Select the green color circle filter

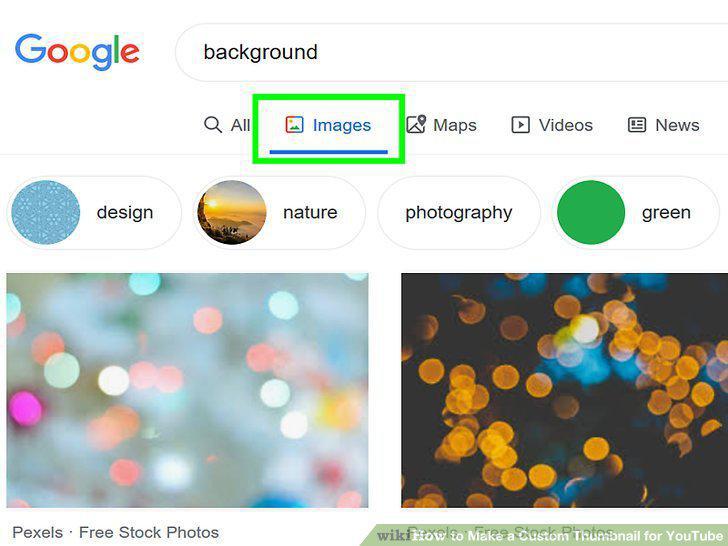tap(591, 212)
